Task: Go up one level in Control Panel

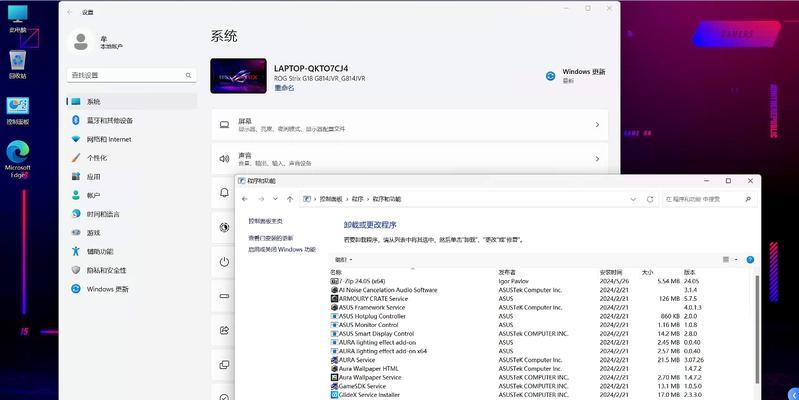Action: (289, 199)
